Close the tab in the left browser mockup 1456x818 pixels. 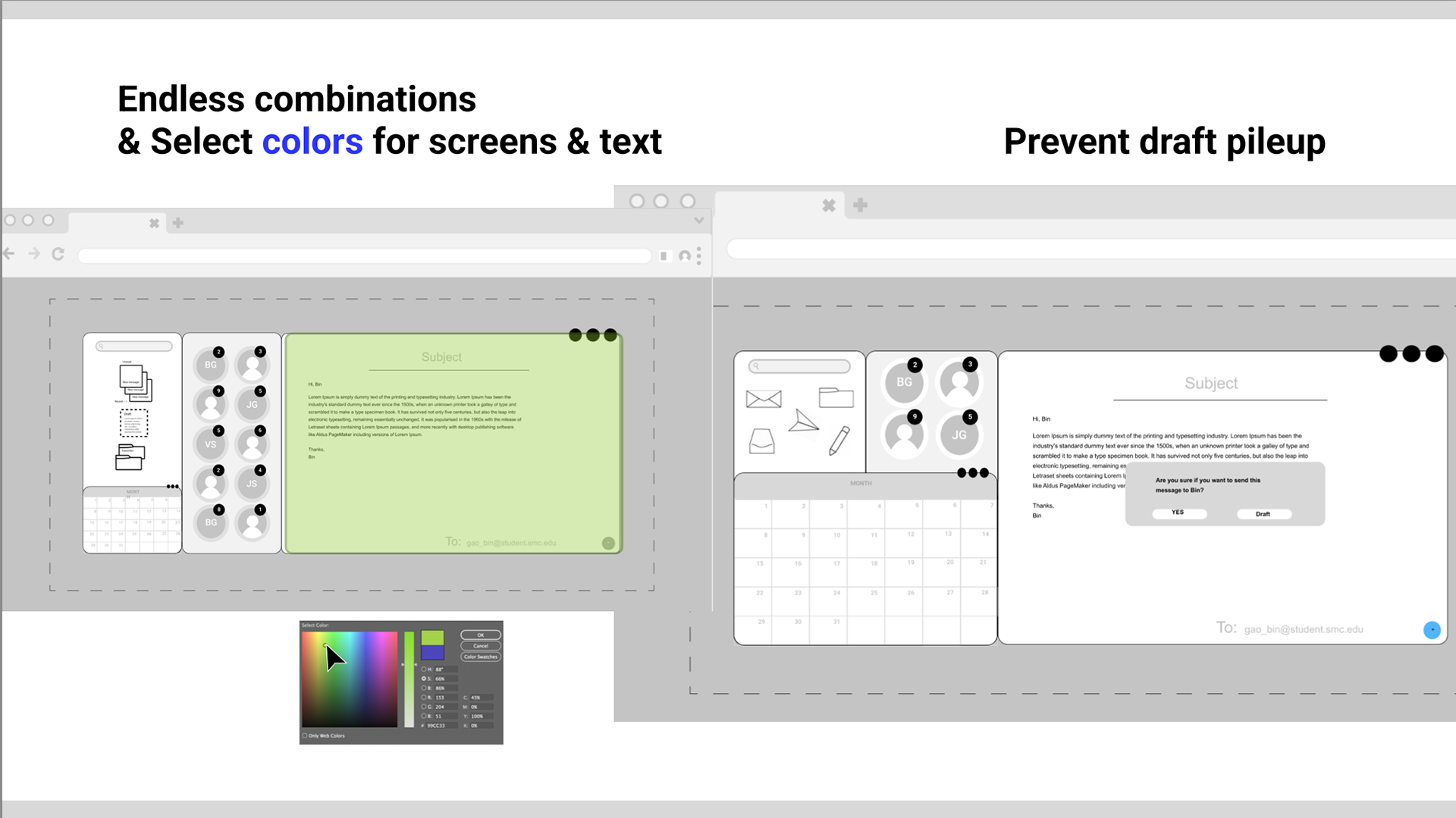154,223
